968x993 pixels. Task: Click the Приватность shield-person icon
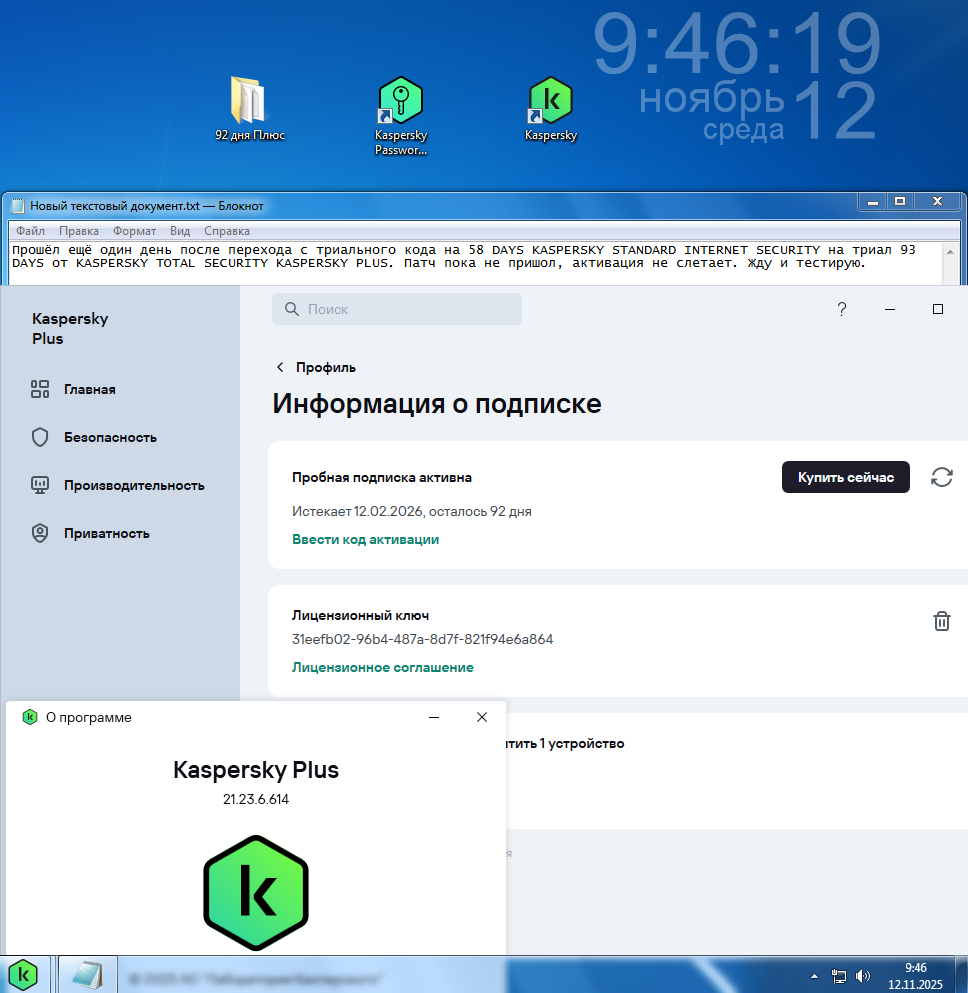[x=40, y=533]
